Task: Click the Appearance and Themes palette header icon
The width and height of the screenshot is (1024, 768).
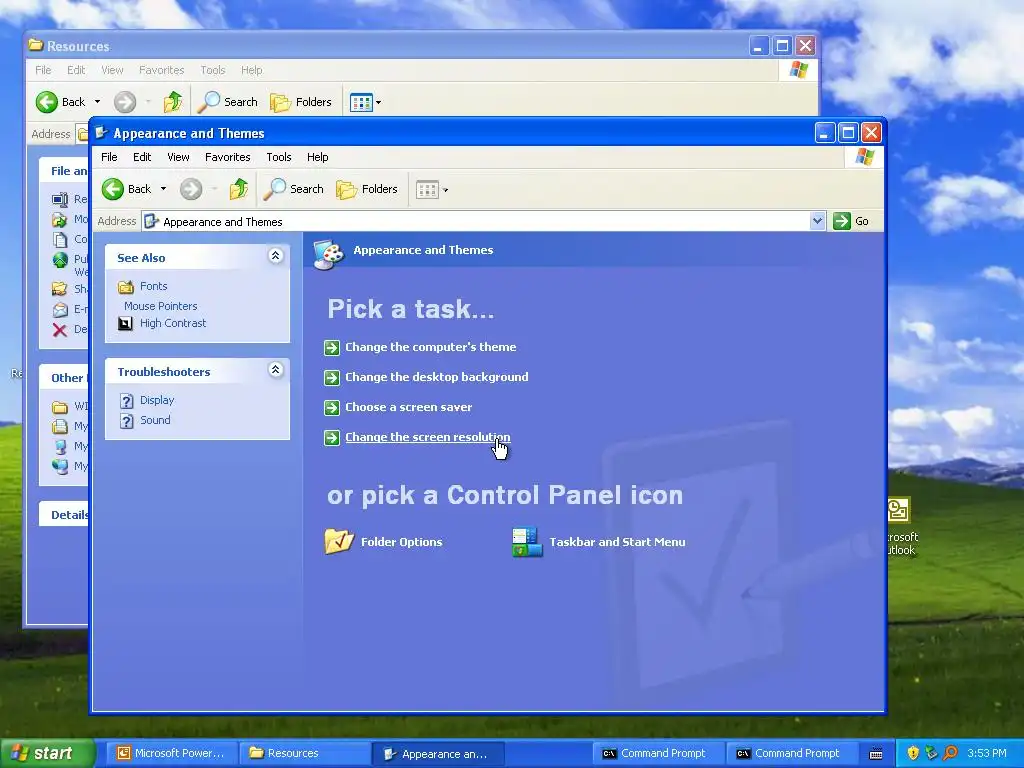Action: (x=328, y=254)
